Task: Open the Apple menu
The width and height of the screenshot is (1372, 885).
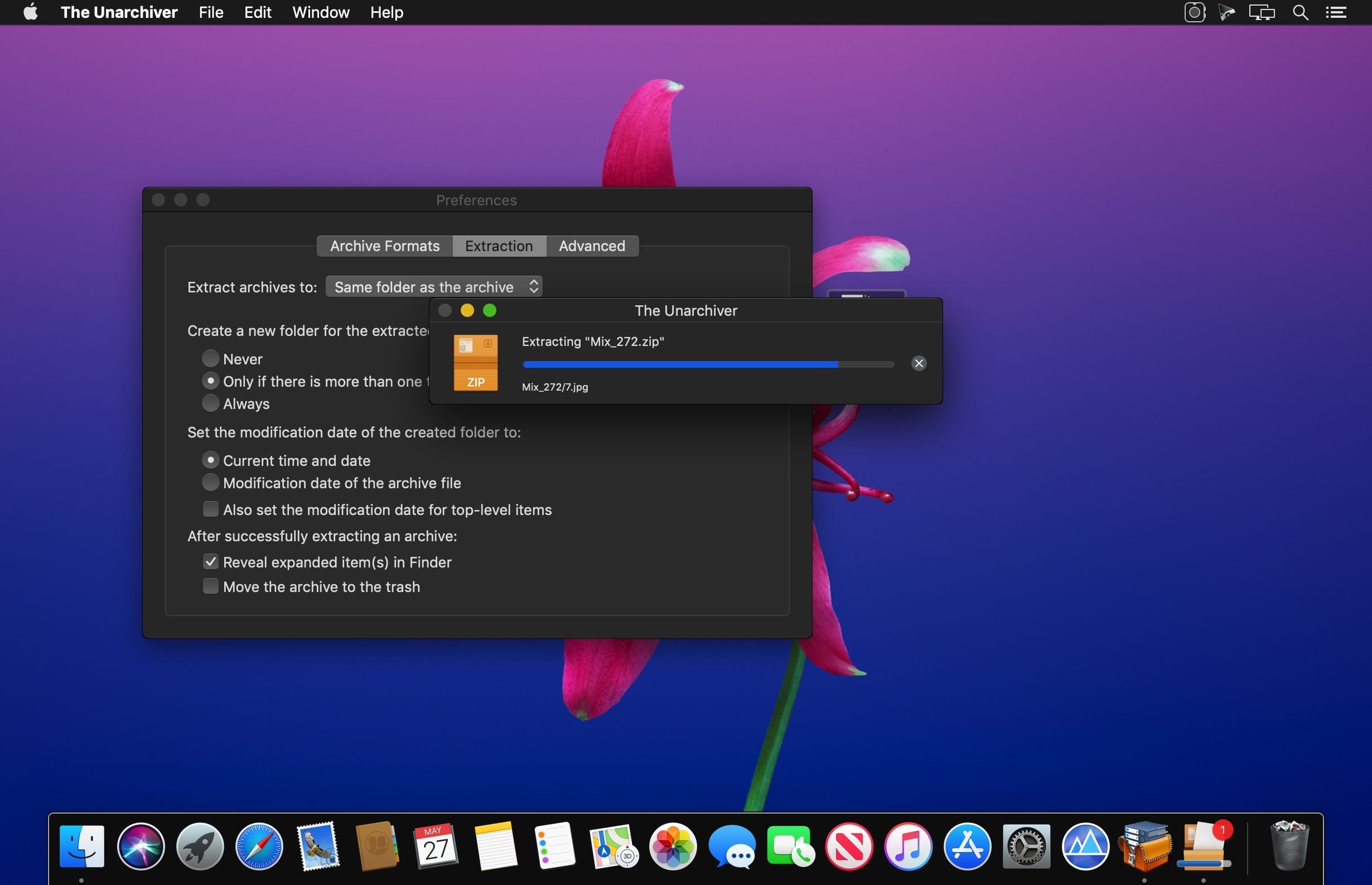Action: click(x=31, y=12)
